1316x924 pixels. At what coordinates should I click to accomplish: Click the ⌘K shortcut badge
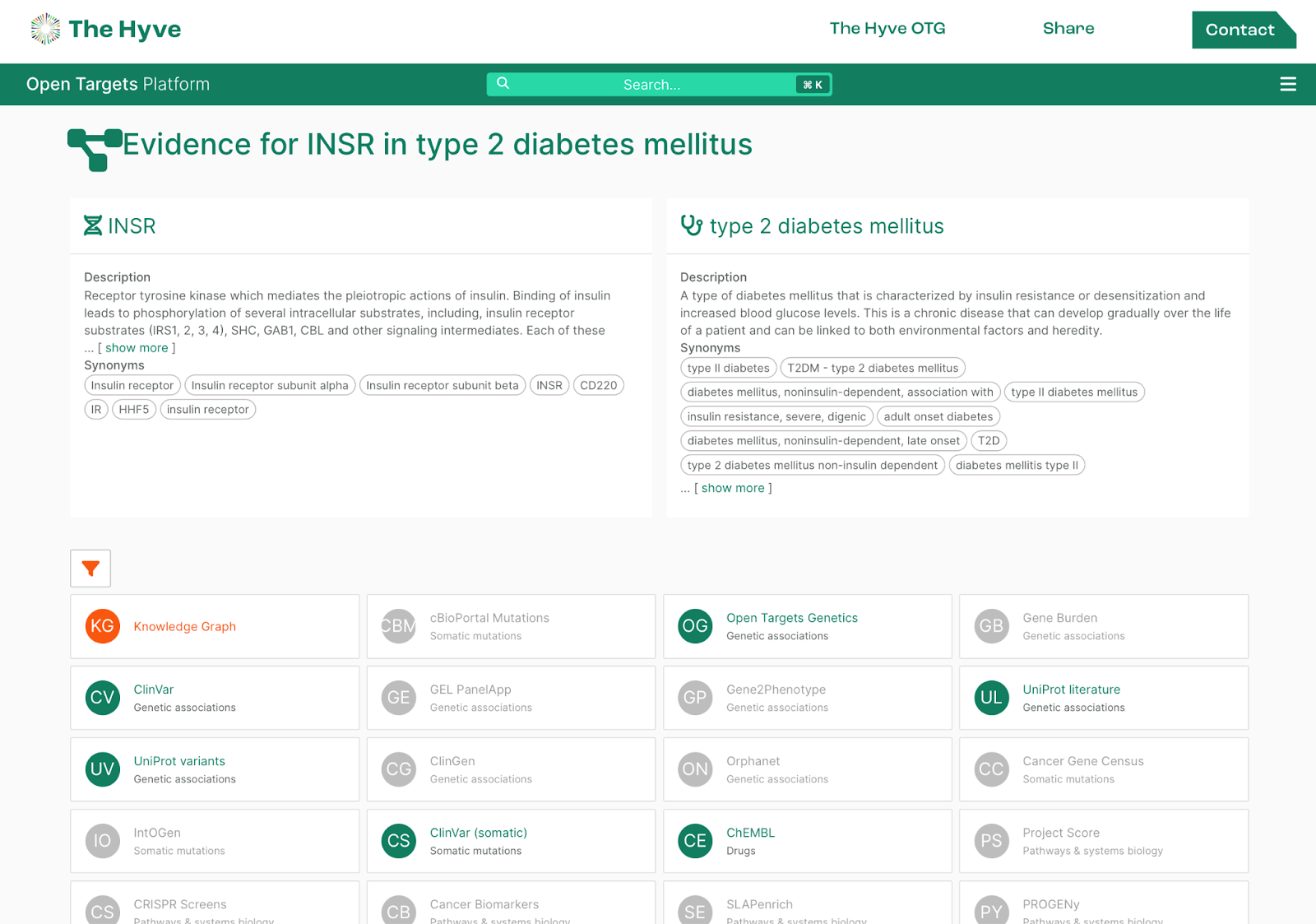pyautogui.click(x=813, y=85)
